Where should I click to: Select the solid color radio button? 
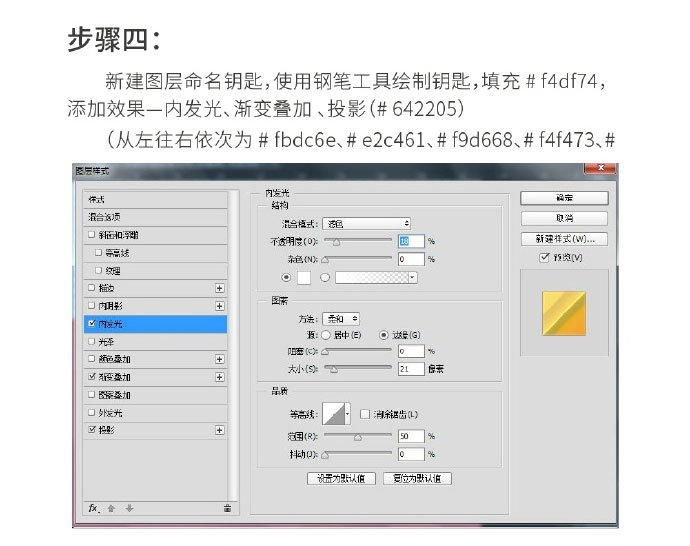pyautogui.click(x=286, y=278)
